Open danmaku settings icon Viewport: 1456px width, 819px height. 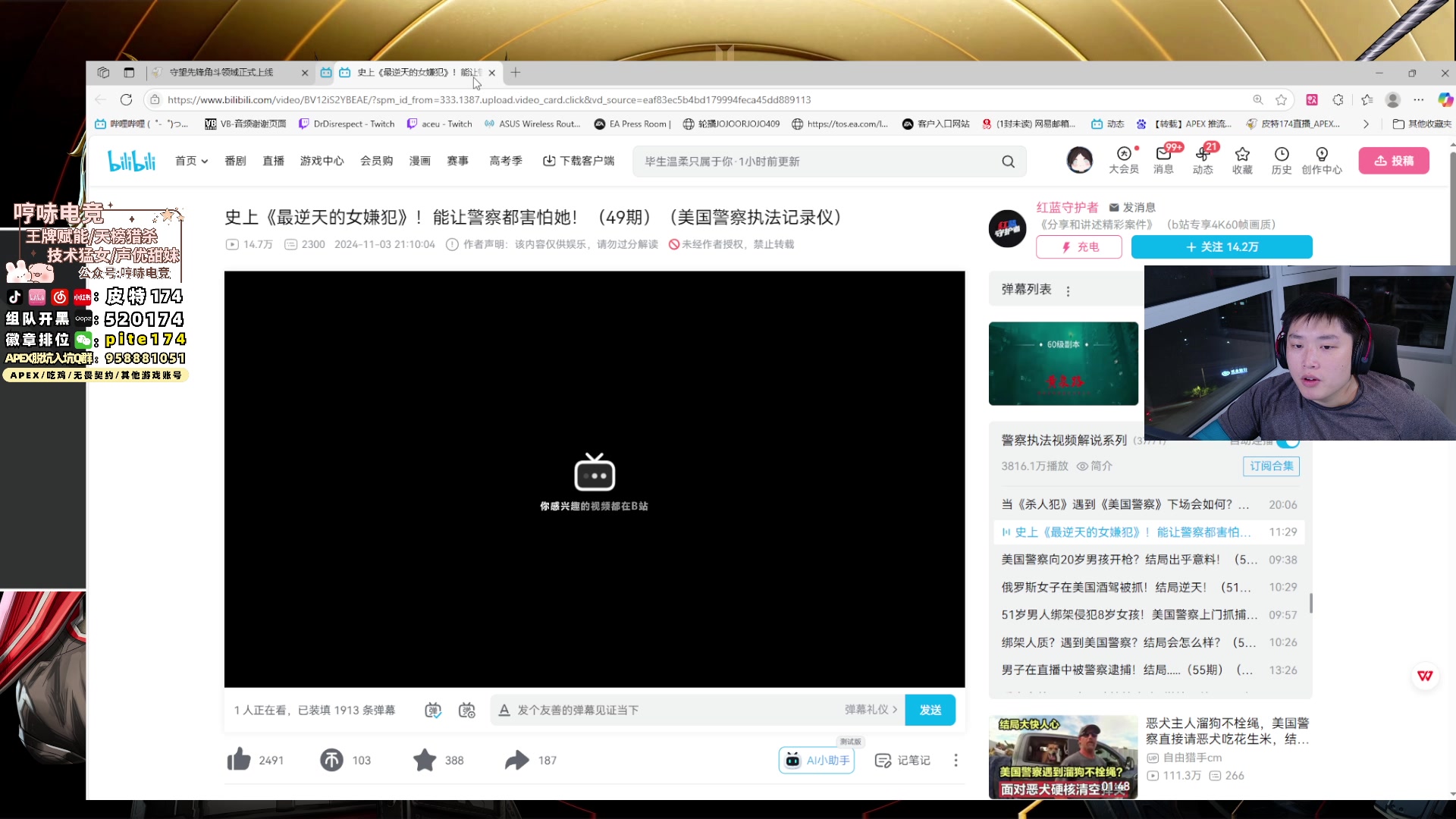point(467,710)
